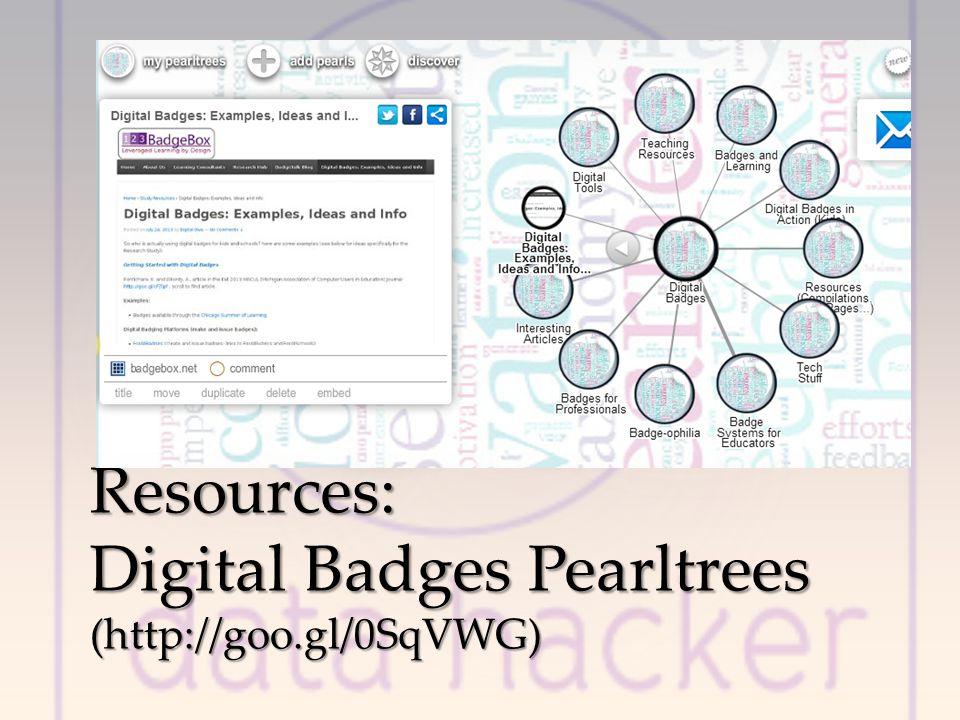Click the gray back arrow button
Viewport: 960px width, 720px height.
623,249
